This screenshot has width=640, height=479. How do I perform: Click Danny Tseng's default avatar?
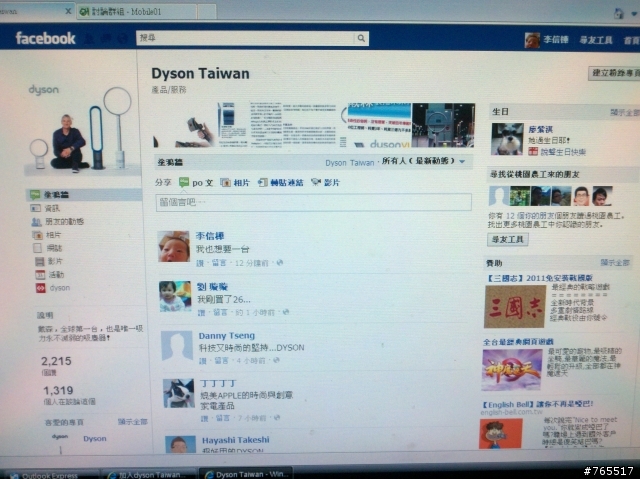(177, 346)
